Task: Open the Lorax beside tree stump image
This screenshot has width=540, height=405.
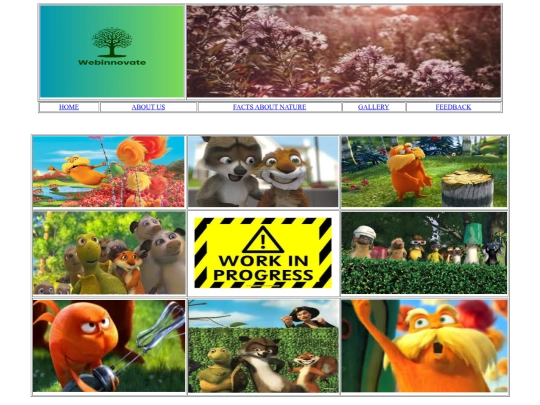Action: [424, 172]
